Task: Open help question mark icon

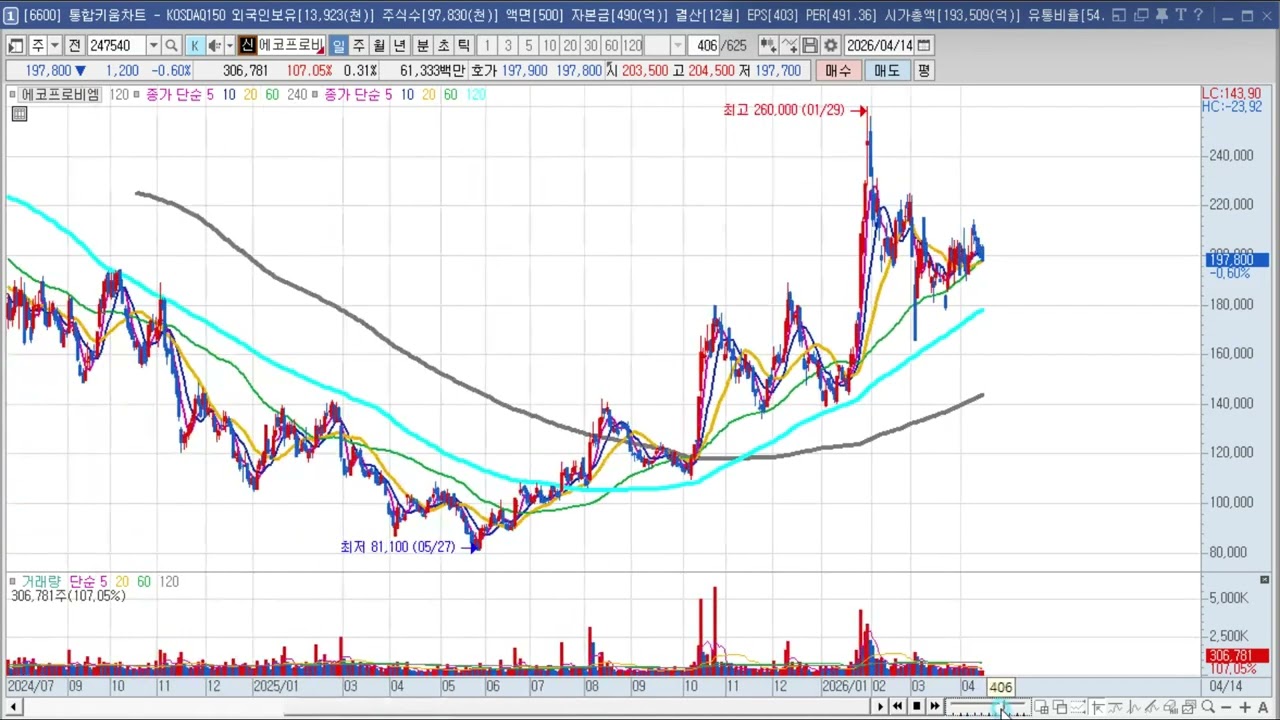Action: [1198, 15]
